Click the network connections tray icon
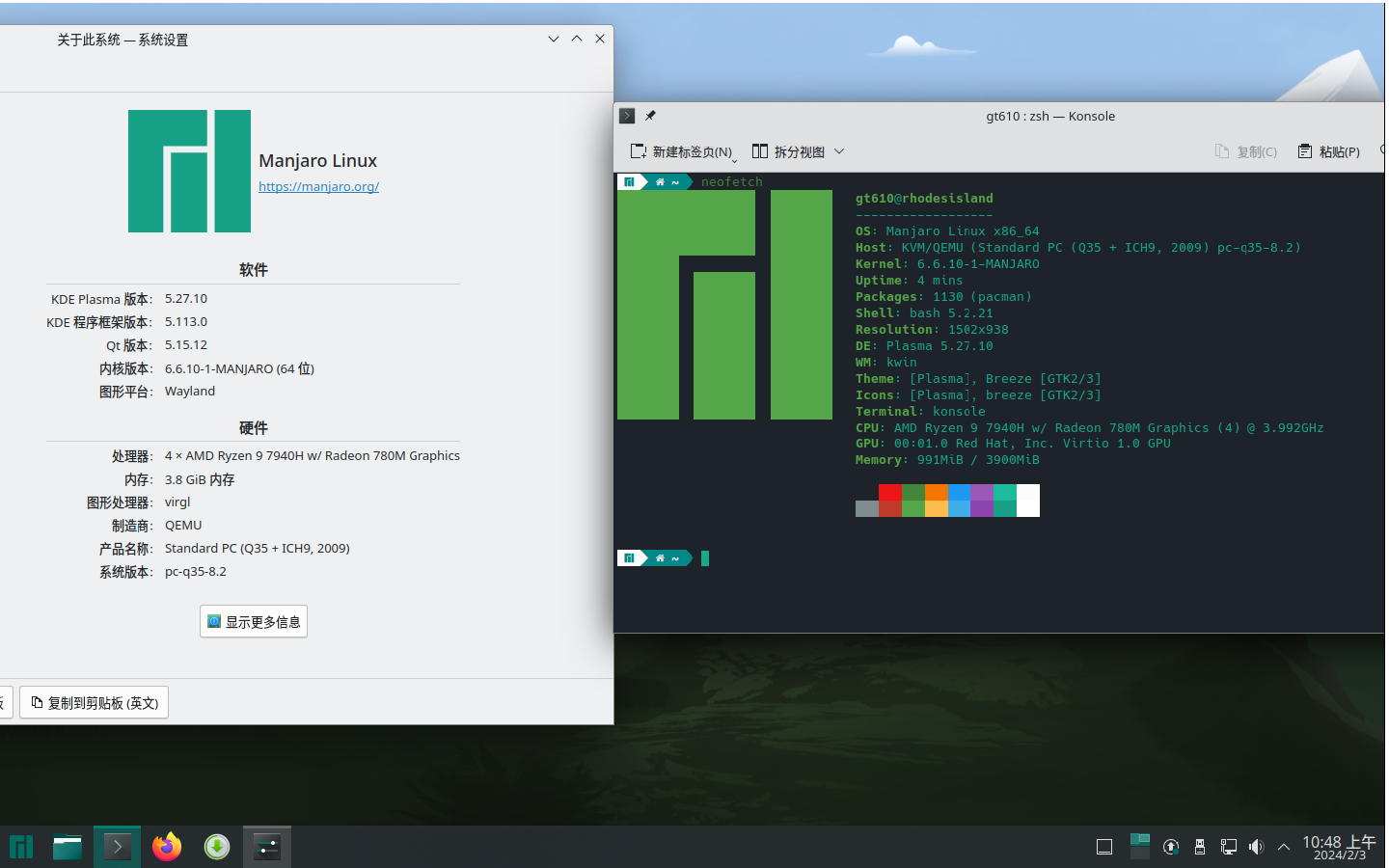The height and width of the screenshot is (868, 1389). (x=1229, y=846)
